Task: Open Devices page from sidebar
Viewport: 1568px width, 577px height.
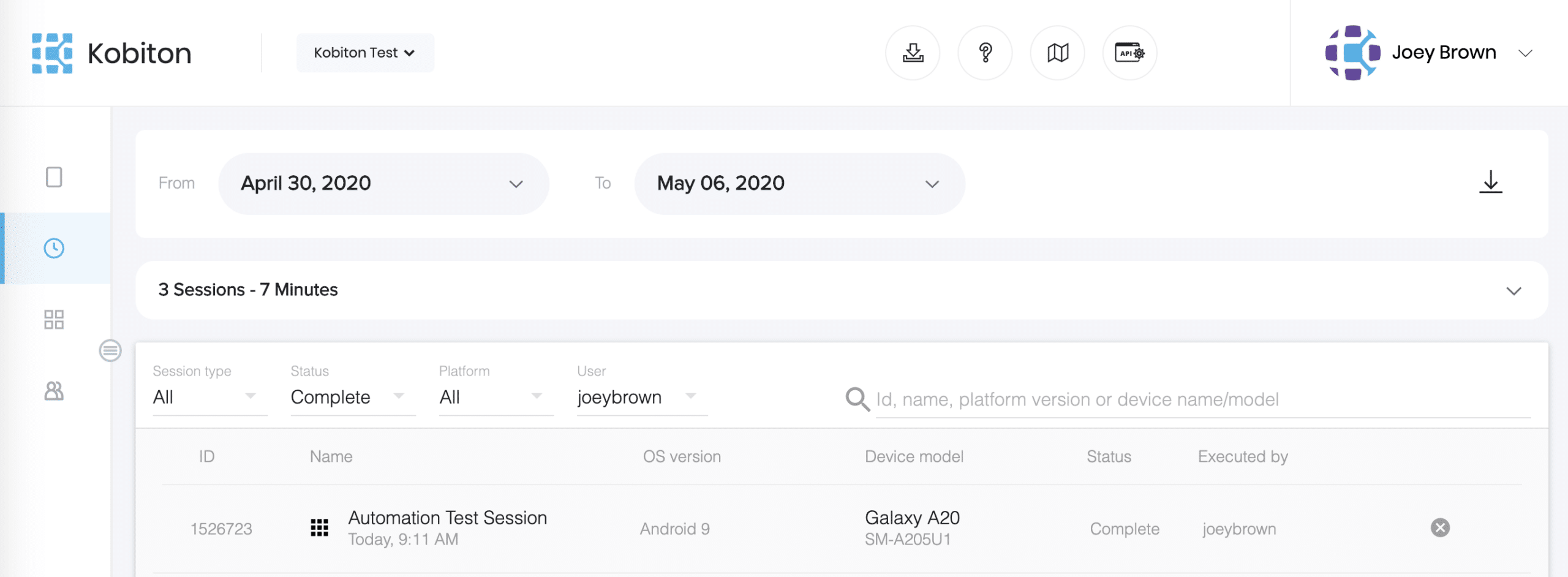Action: (x=54, y=178)
